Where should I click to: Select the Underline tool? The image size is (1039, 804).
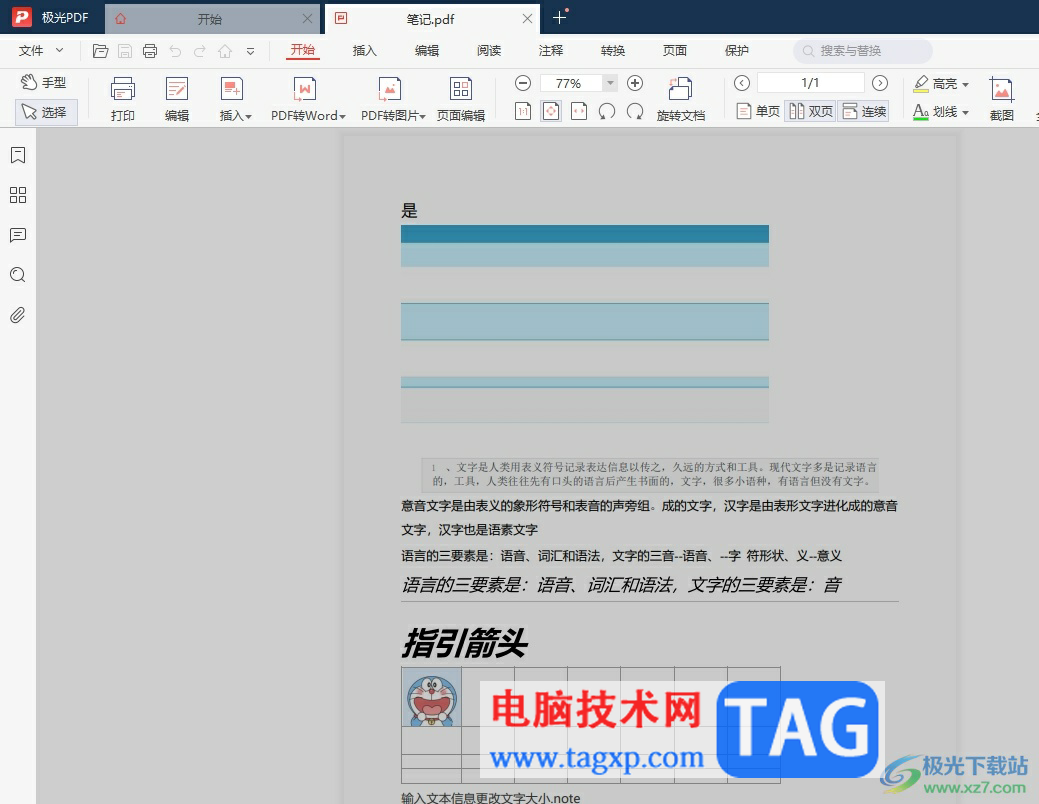coord(935,112)
